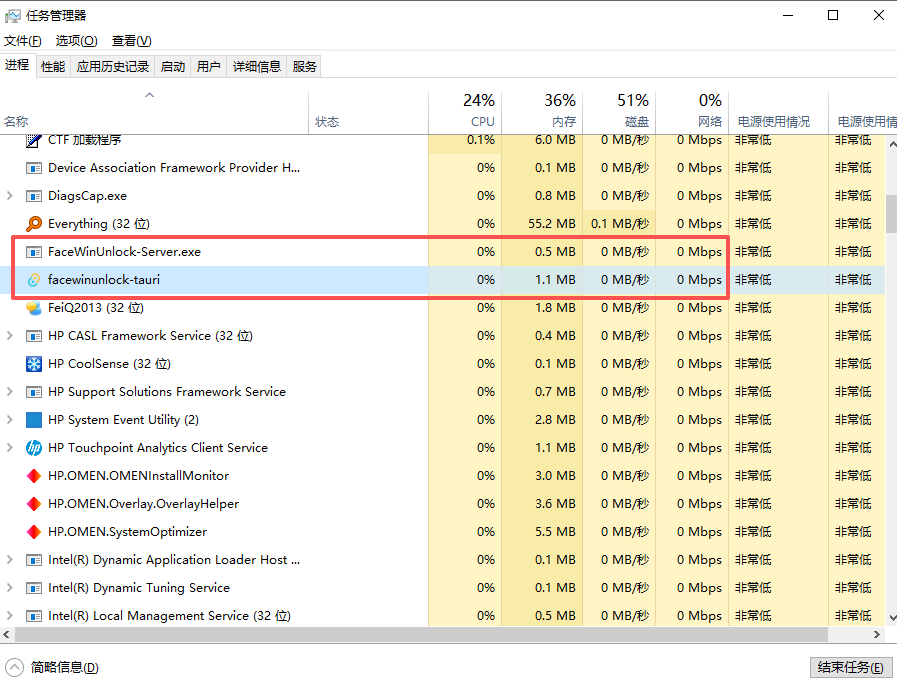Maximize the Task Manager window
Viewport: 897px width, 691px height.
[x=833, y=15]
